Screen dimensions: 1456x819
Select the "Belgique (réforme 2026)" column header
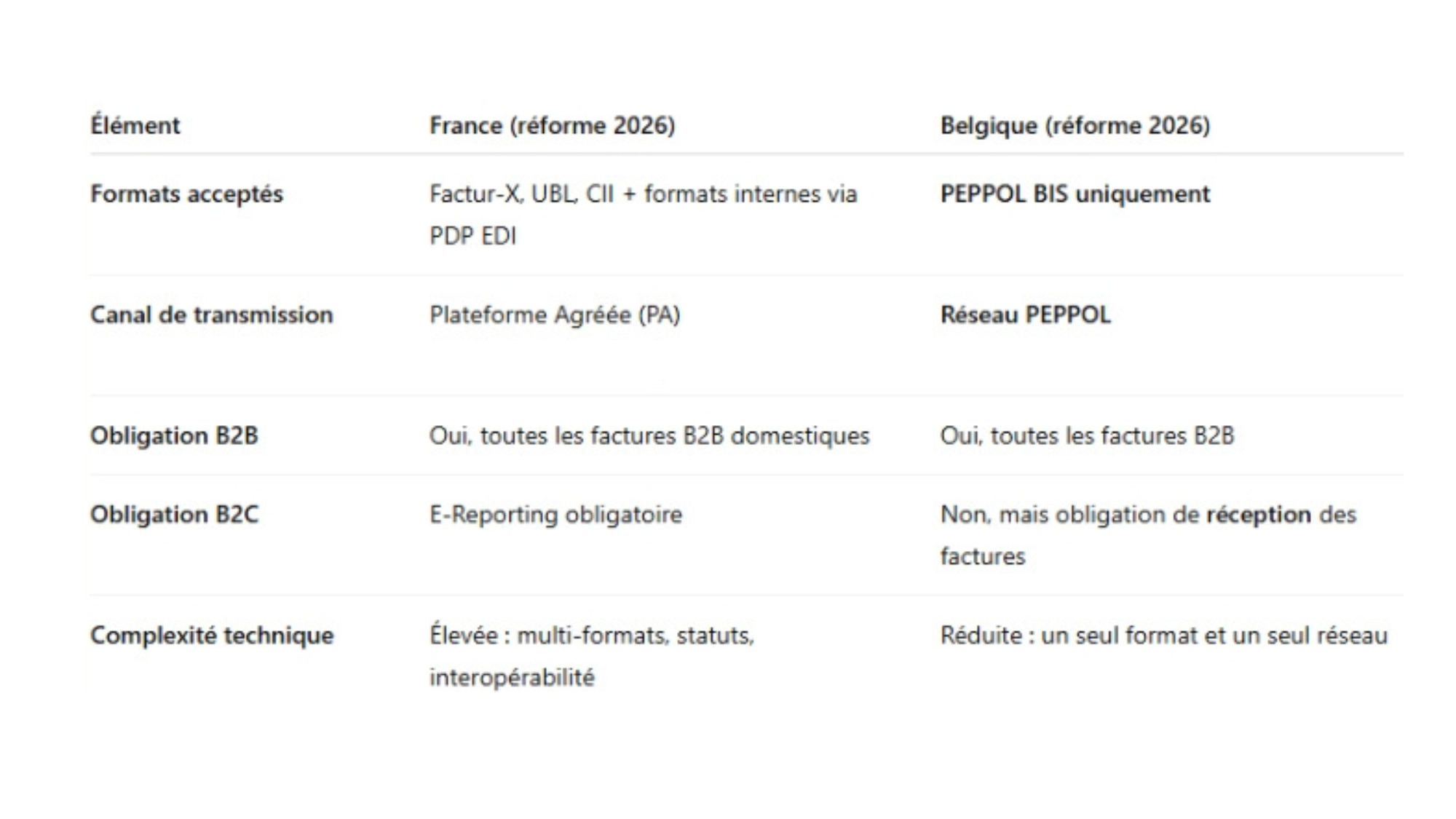pos(1075,125)
